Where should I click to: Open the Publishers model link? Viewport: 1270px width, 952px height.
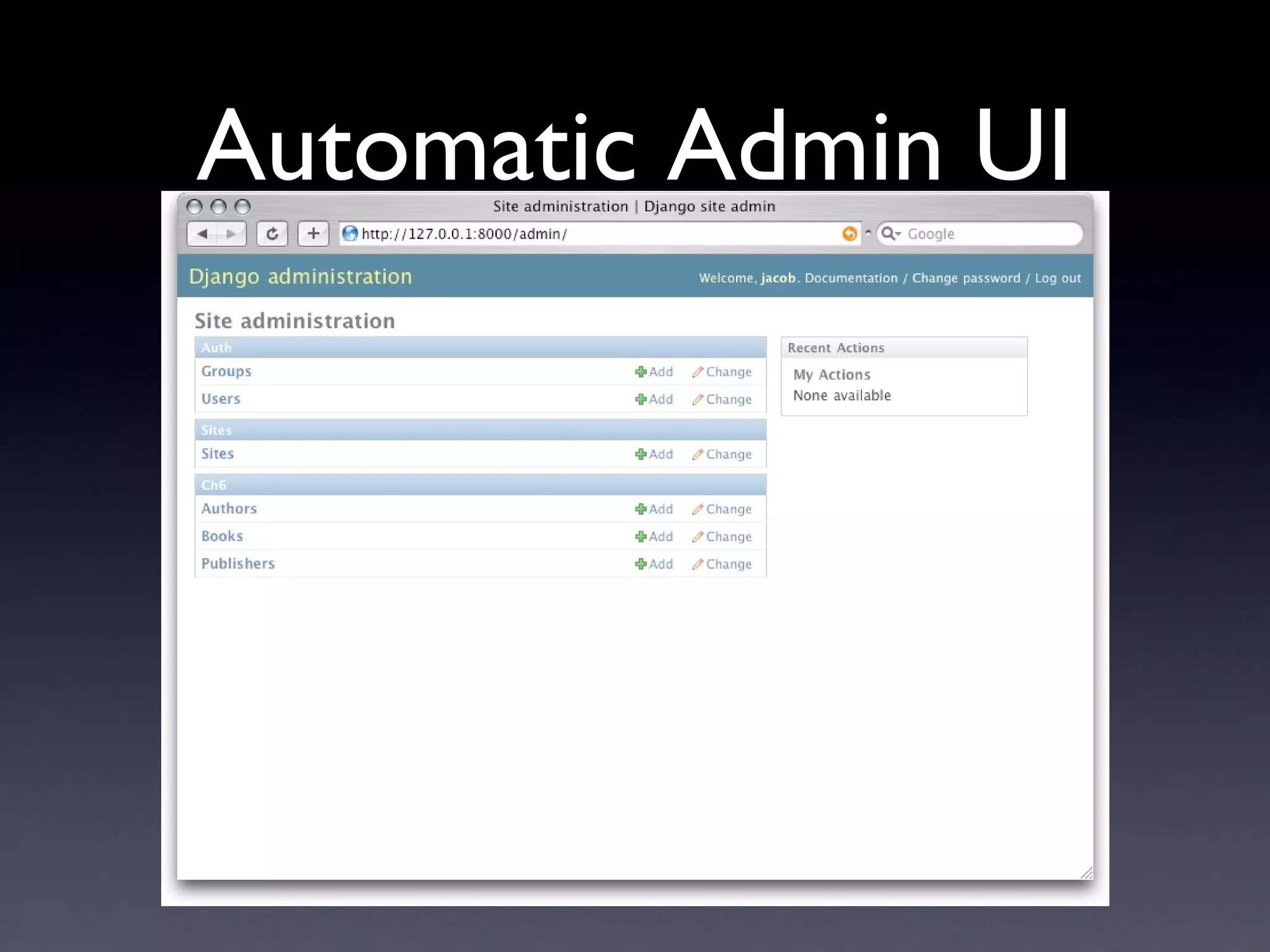point(238,563)
